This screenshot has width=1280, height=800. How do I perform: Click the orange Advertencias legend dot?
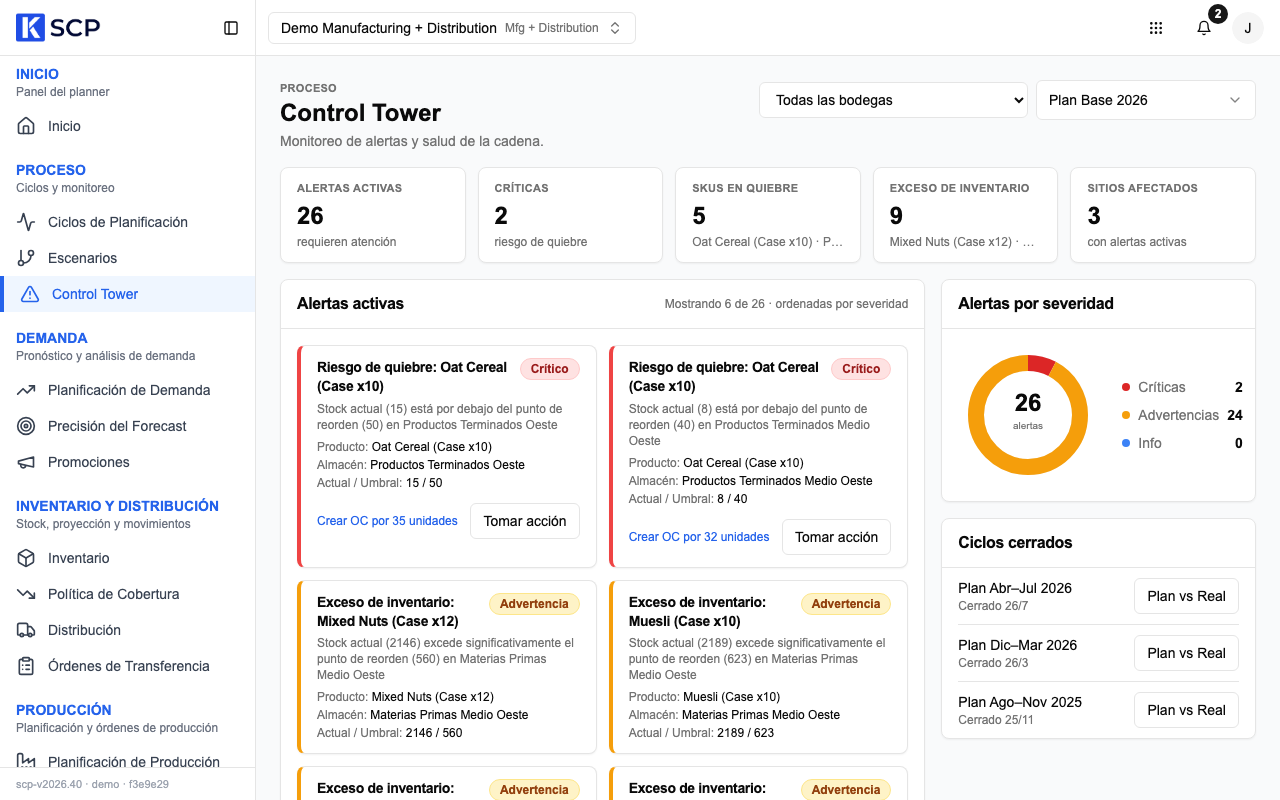[1126, 415]
